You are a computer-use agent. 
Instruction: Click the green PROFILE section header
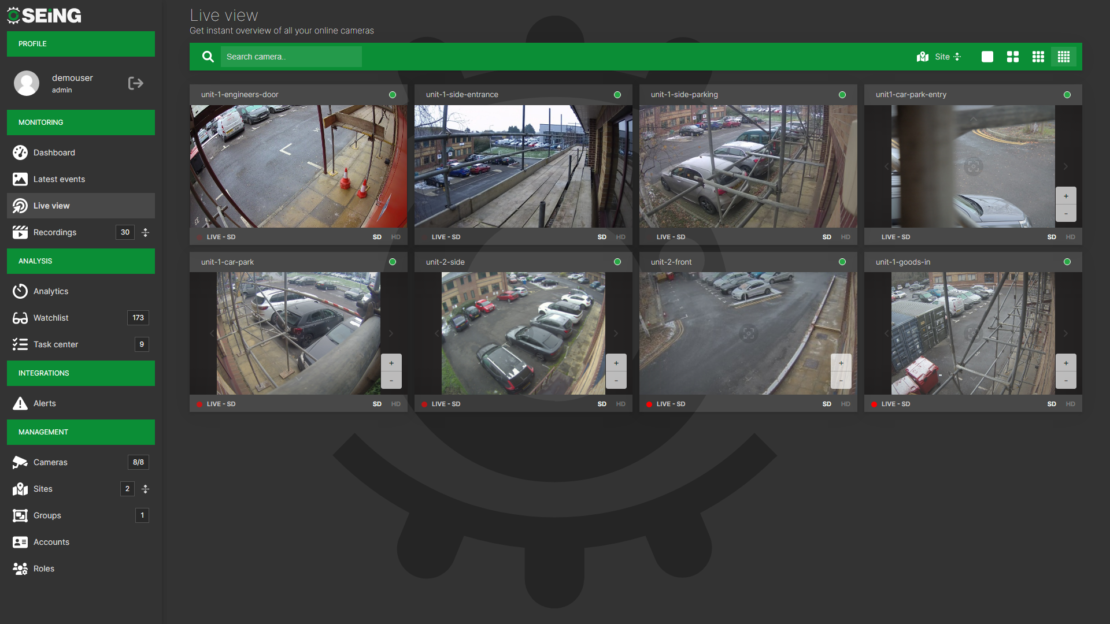(x=80, y=44)
